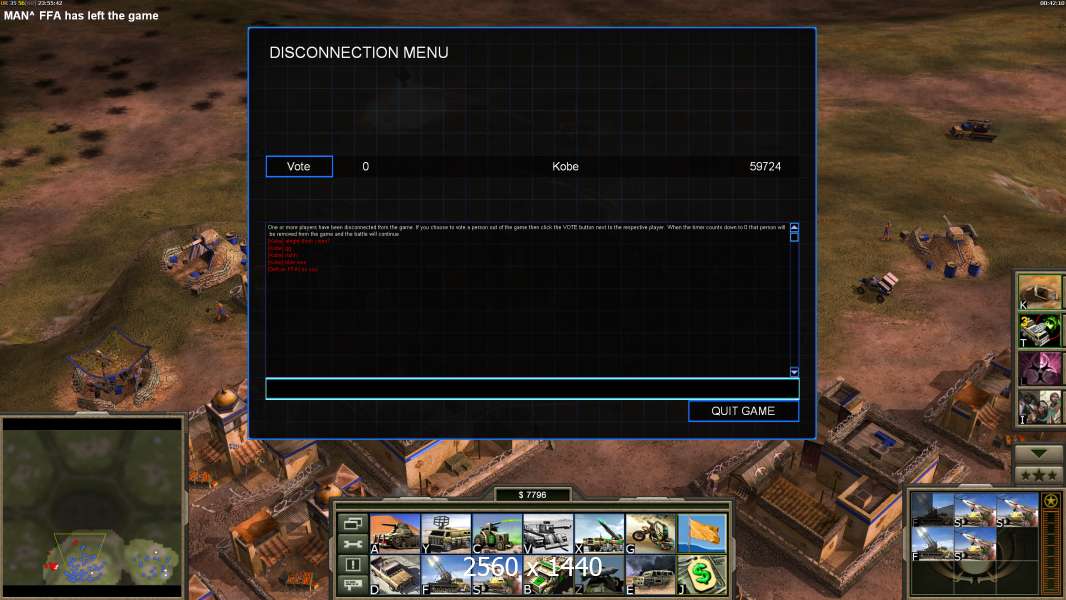Click the green dollar sign icon, hotkey J
Viewport: 1066px width, 600px height.
[x=702, y=575]
